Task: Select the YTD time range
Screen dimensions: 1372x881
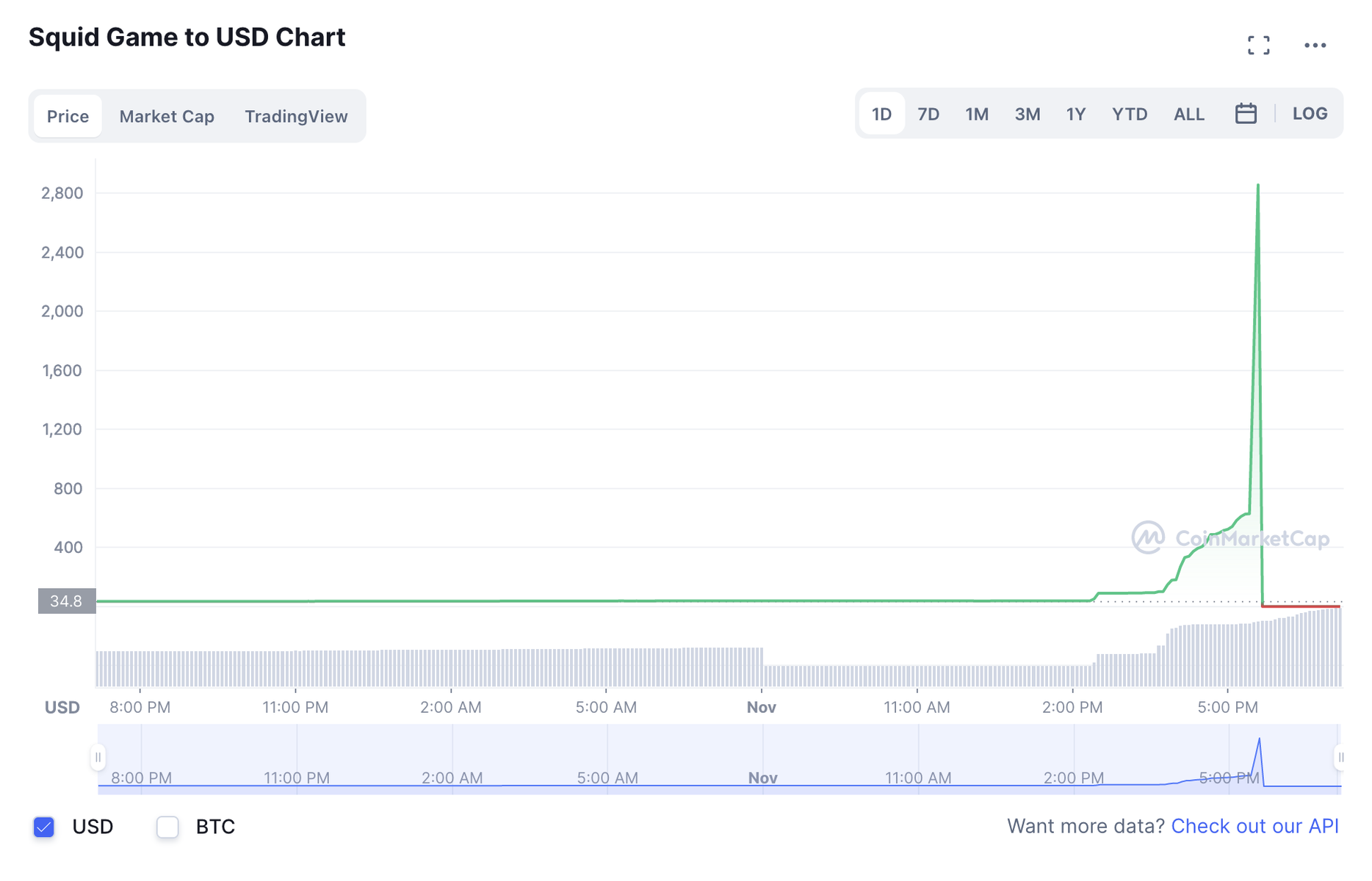Action: coord(1129,114)
